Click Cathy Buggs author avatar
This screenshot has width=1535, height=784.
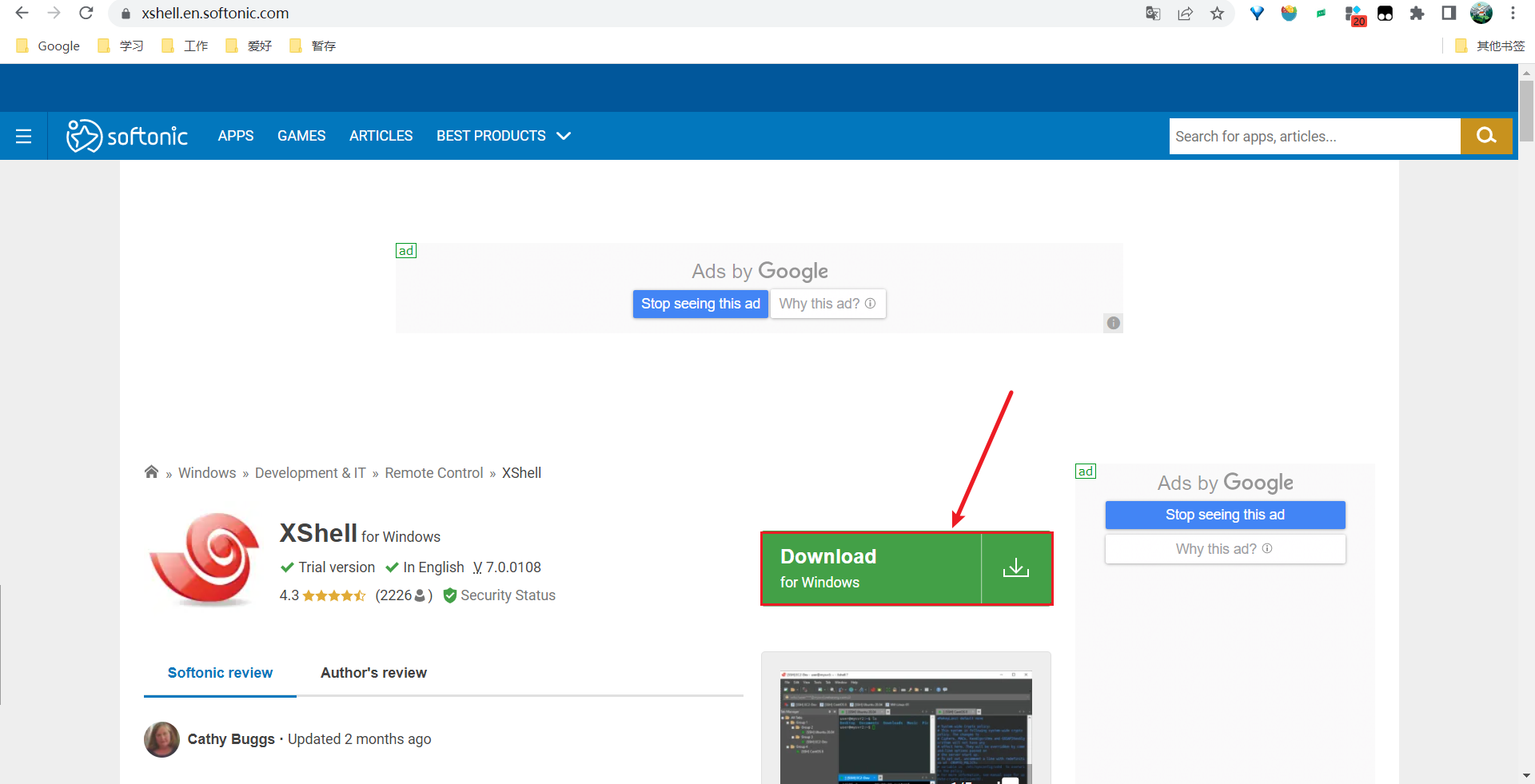pyautogui.click(x=161, y=739)
